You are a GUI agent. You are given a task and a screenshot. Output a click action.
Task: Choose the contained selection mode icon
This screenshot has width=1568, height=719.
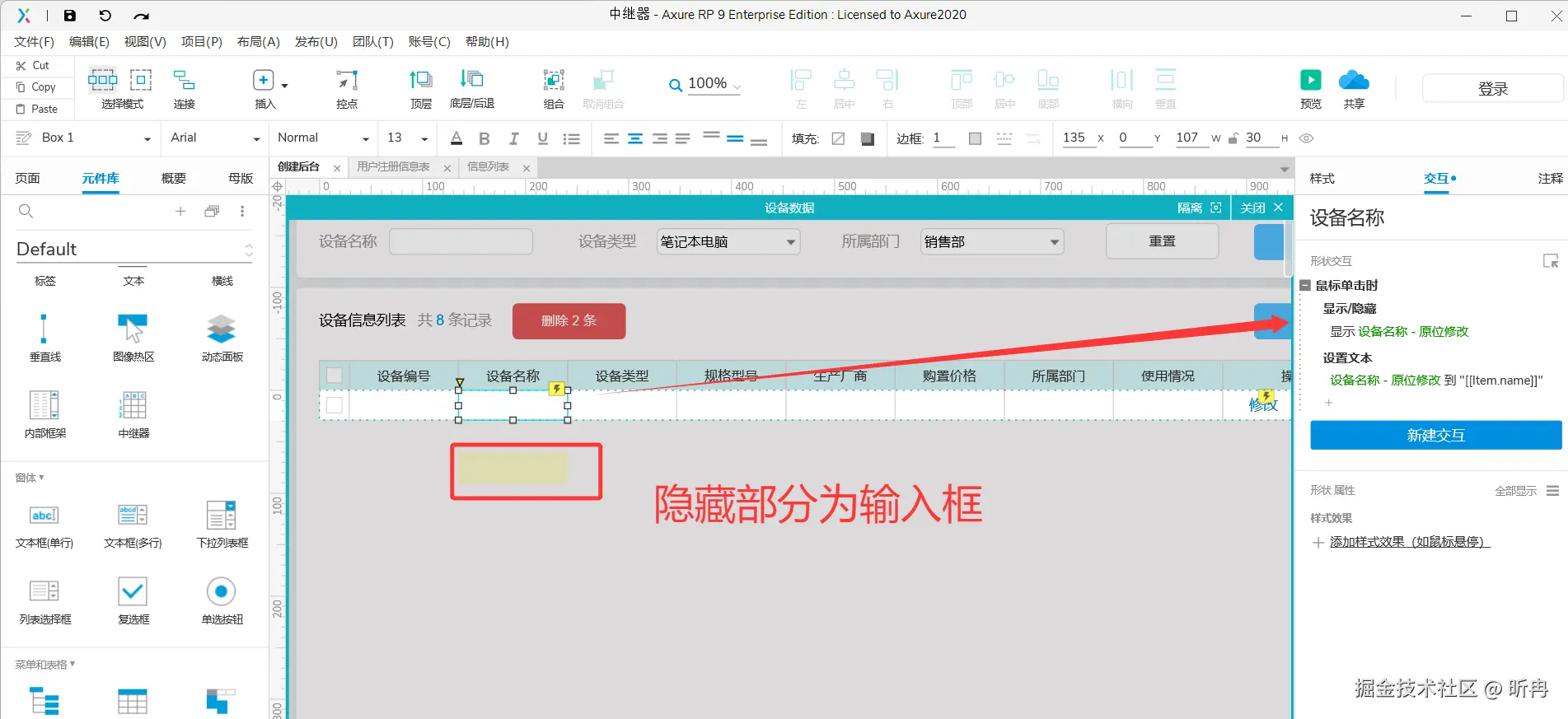pyautogui.click(x=141, y=80)
